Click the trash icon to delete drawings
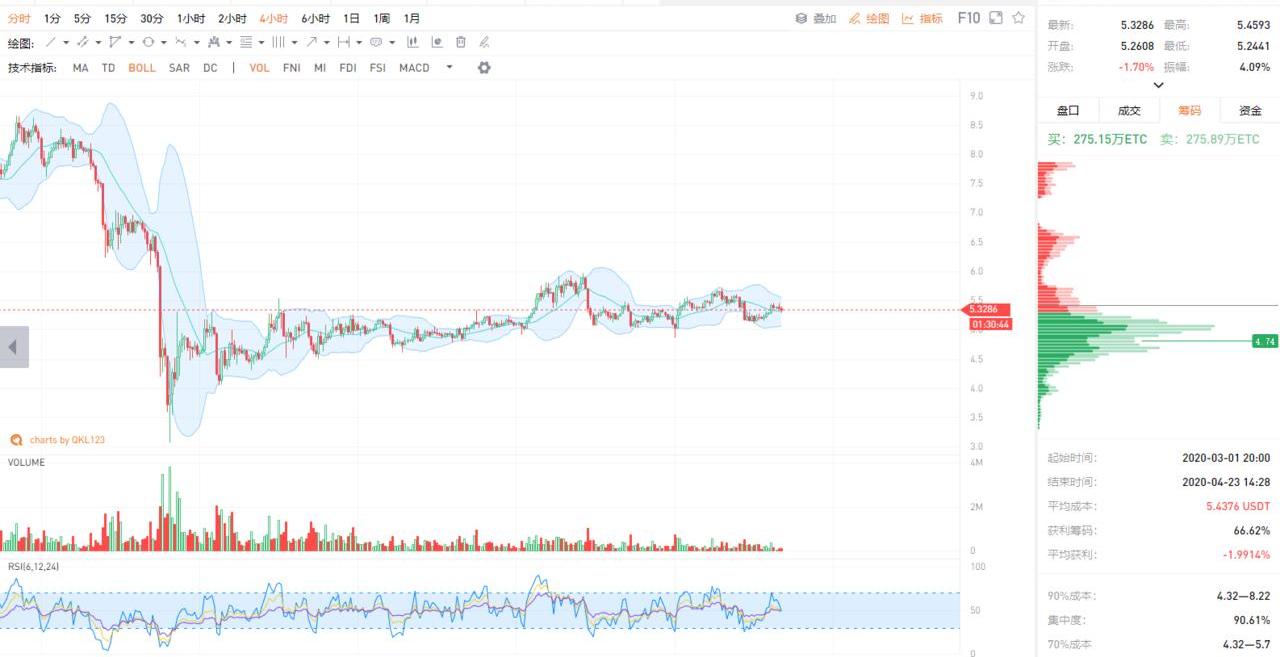The image size is (1280, 657). point(461,42)
